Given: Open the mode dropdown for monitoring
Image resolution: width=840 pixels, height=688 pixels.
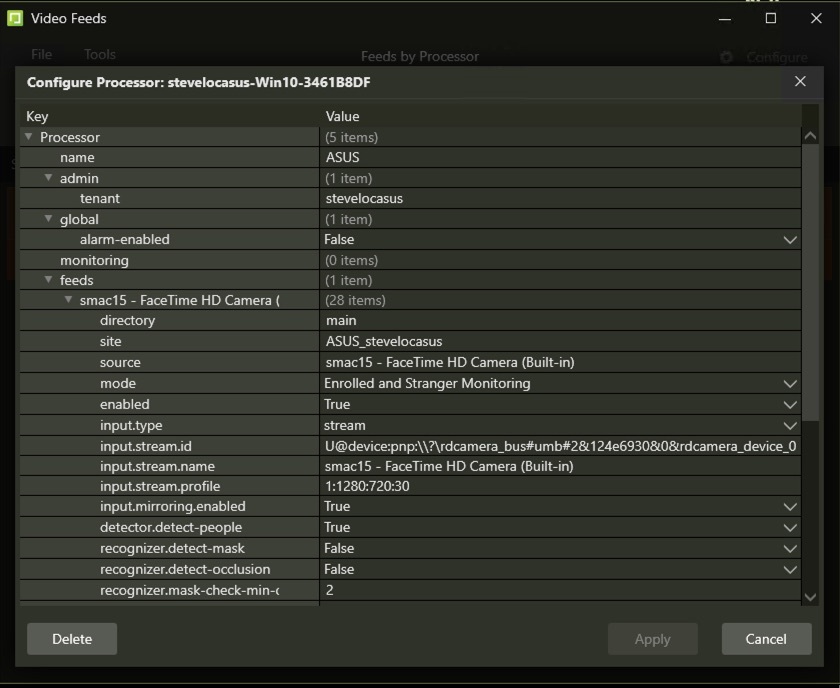Looking at the screenshot, I should (x=790, y=384).
